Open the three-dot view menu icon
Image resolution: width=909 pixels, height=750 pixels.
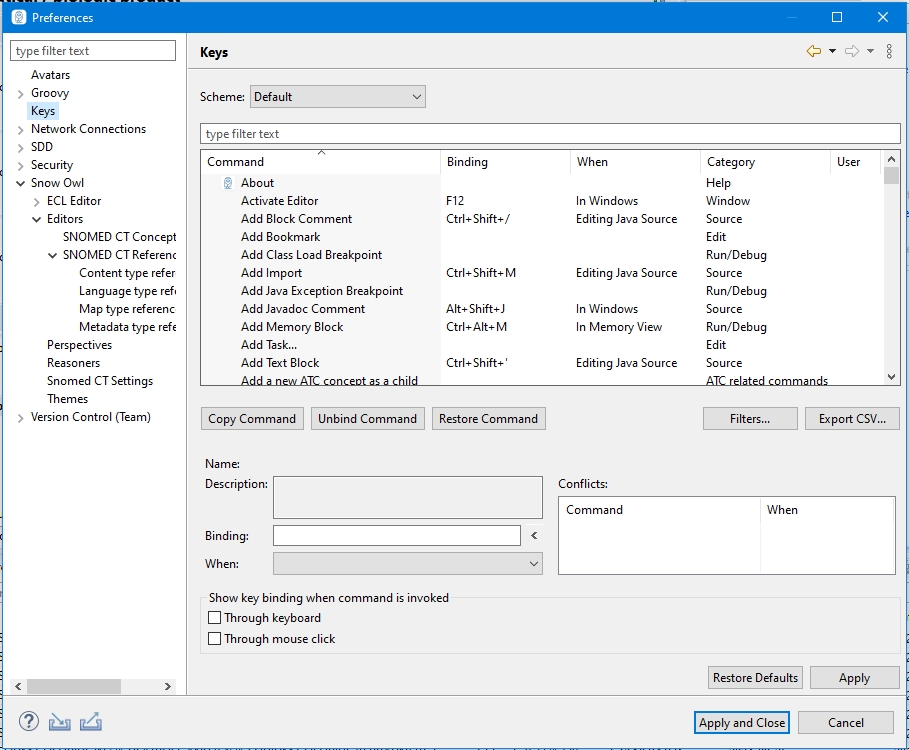pos(889,52)
